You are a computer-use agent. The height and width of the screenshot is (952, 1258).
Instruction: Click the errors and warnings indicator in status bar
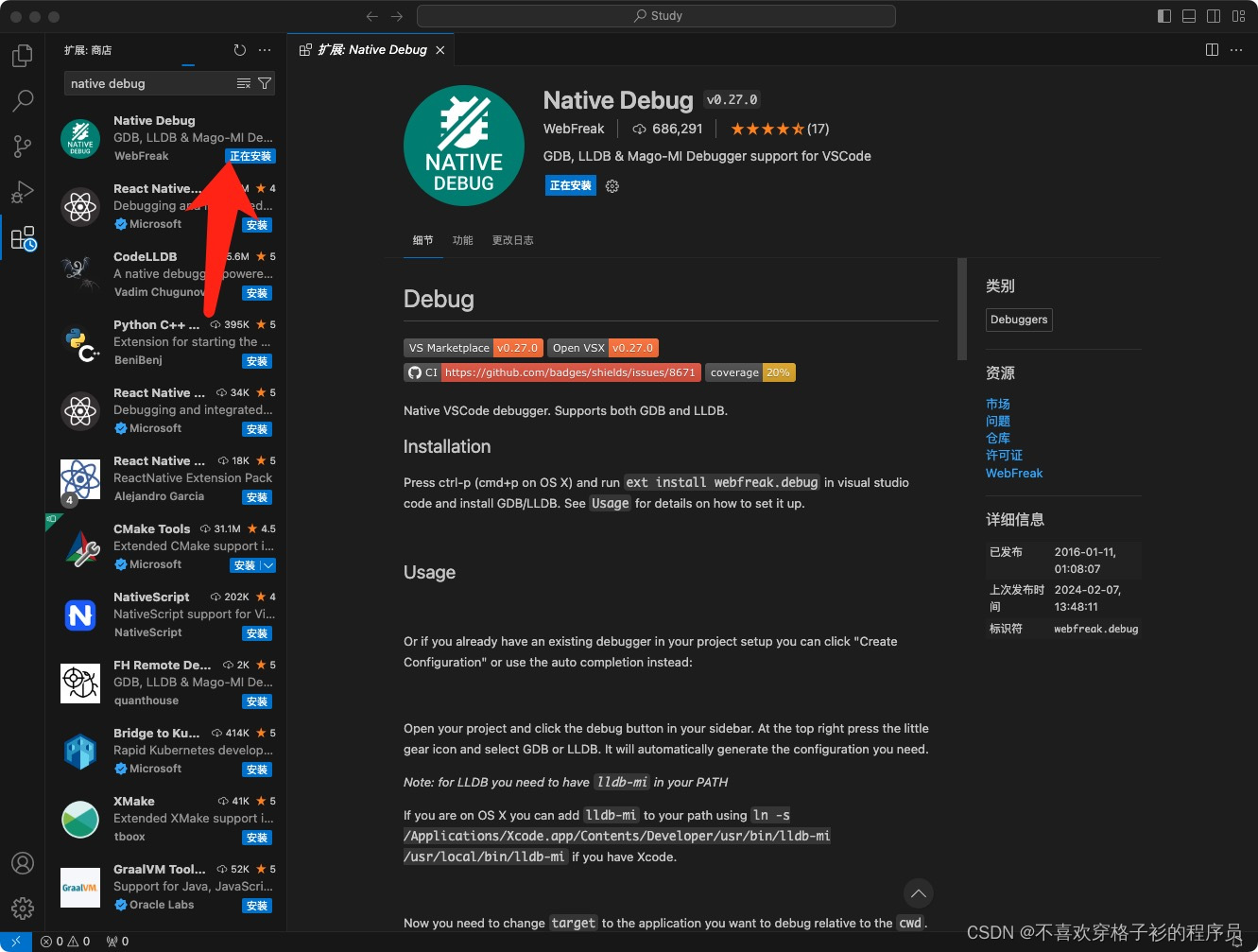(64, 941)
